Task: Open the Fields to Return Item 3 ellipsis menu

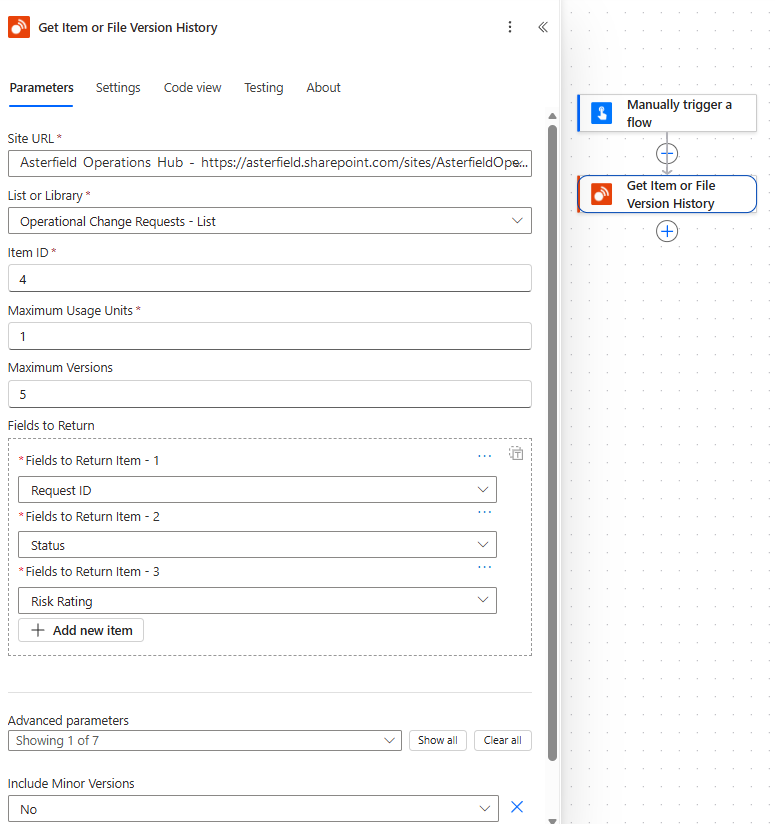Action: pyautogui.click(x=484, y=567)
